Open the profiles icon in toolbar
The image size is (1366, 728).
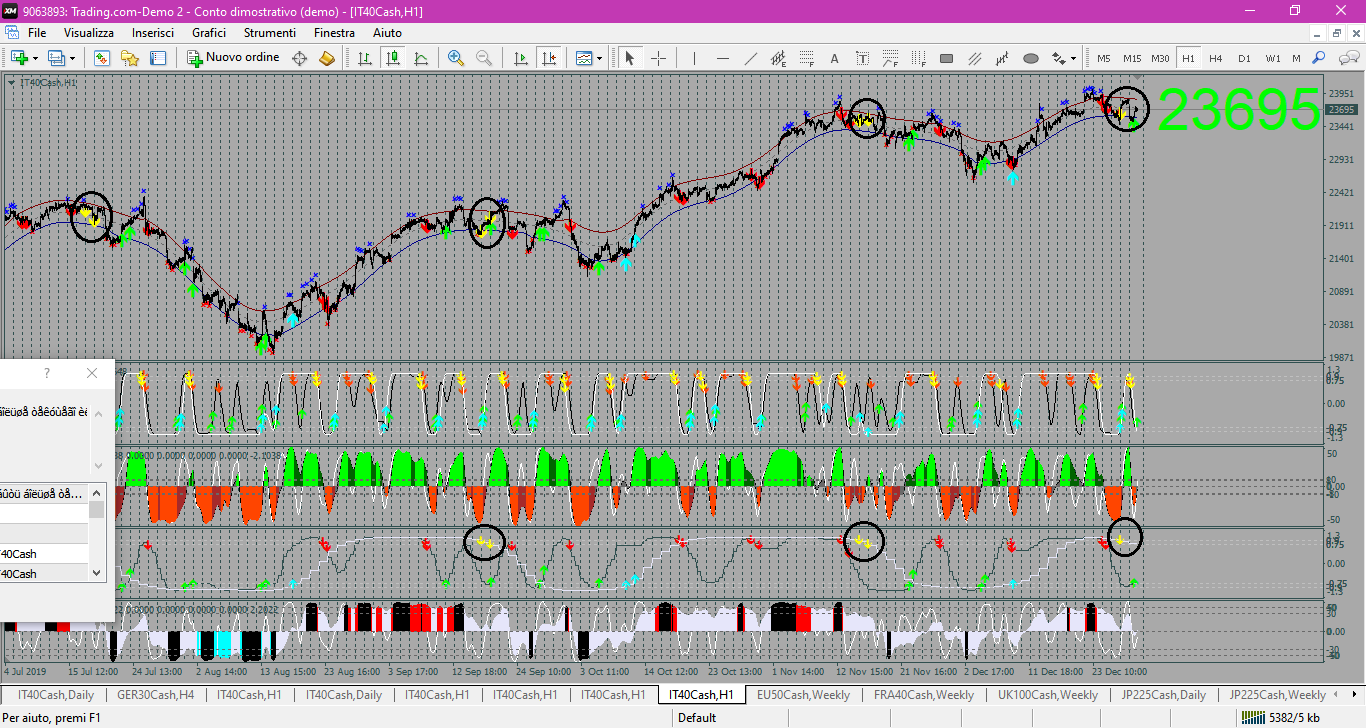56,58
